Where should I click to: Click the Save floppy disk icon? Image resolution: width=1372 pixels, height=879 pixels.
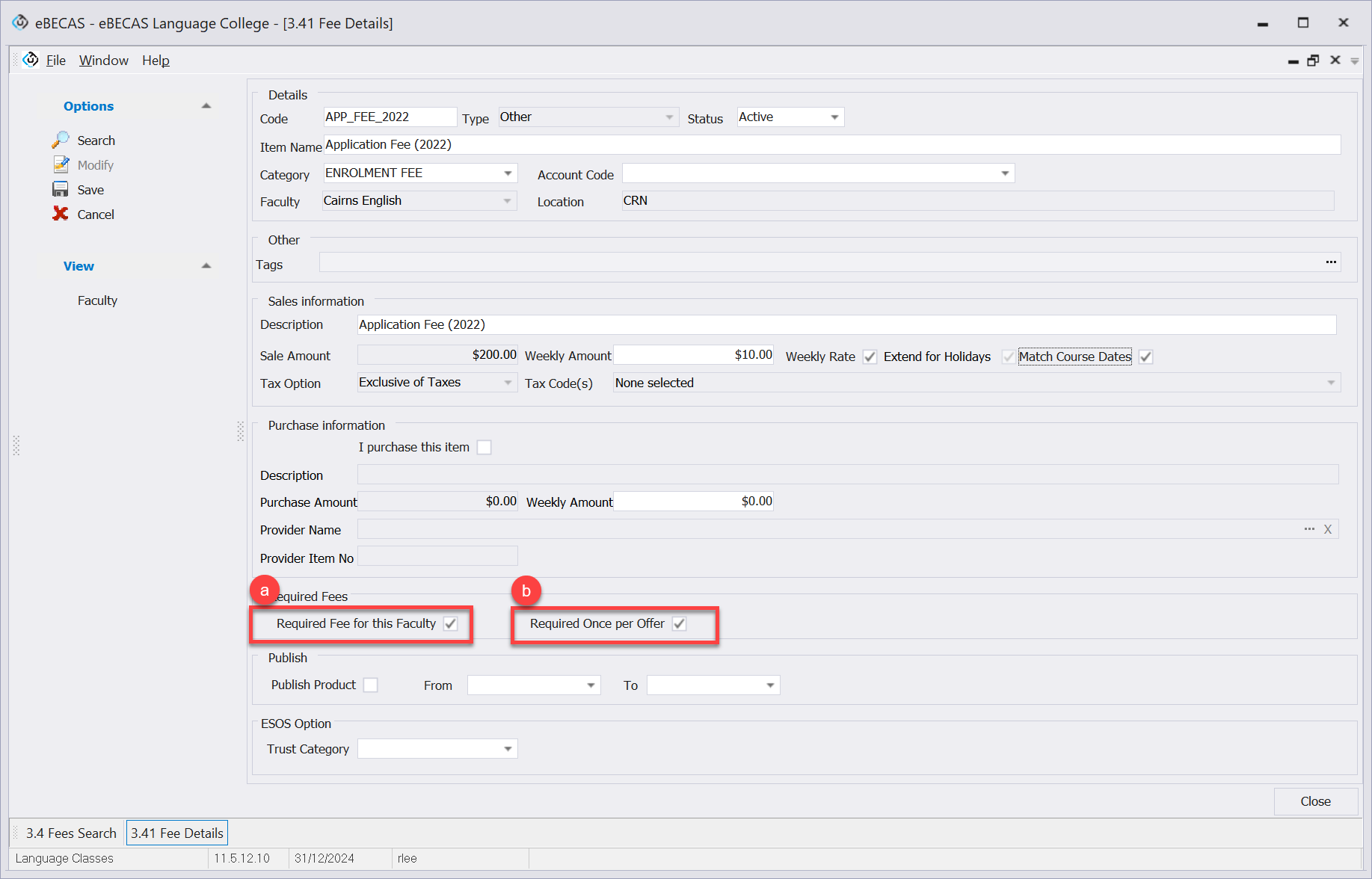tap(61, 190)
